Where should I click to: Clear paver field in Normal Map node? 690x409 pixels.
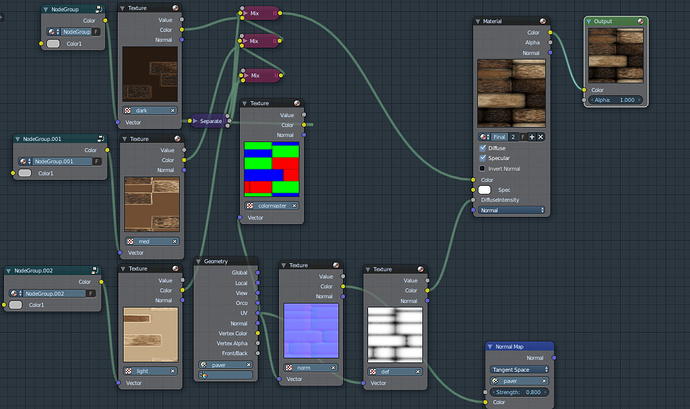(x=544, y=381)
